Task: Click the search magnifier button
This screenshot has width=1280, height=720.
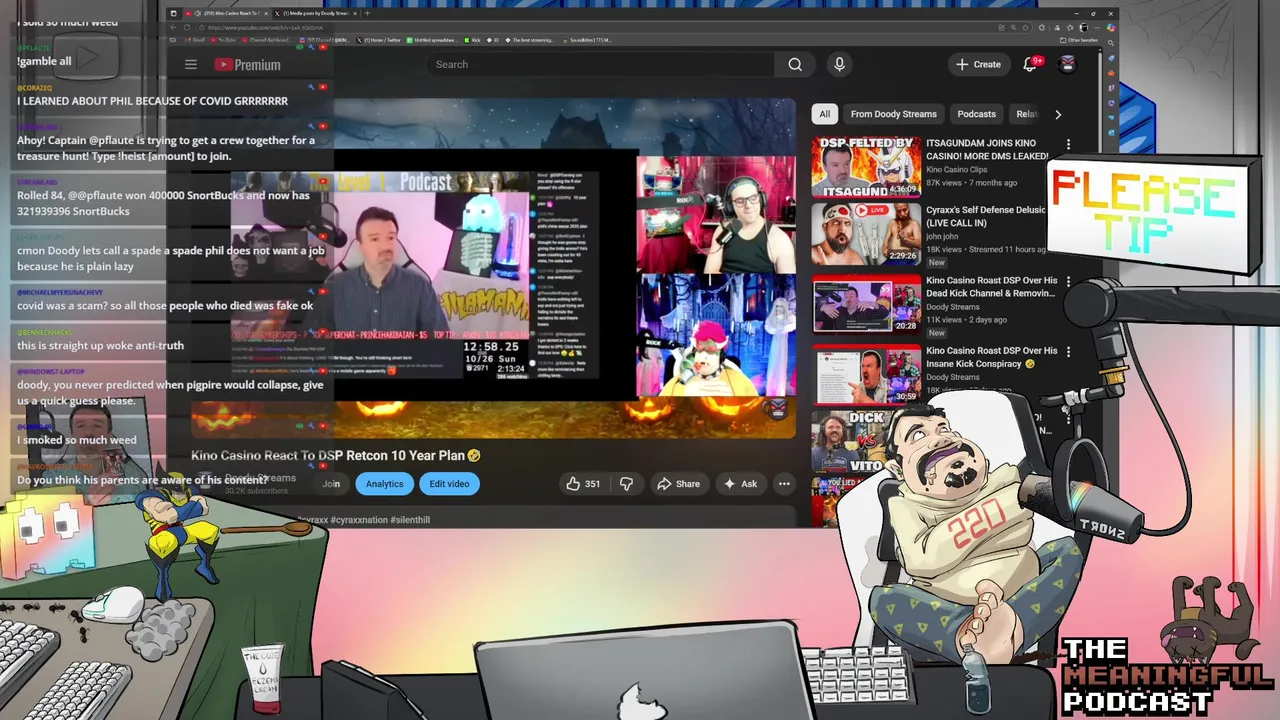Action: 795,64
